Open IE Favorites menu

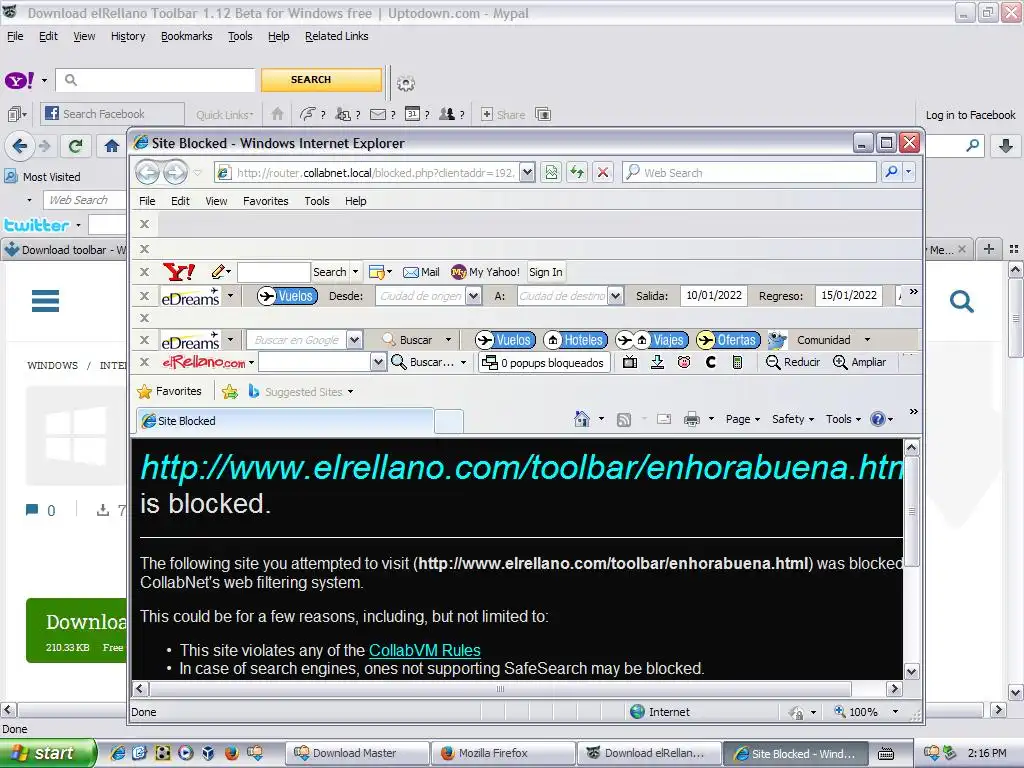pos(265,201)
